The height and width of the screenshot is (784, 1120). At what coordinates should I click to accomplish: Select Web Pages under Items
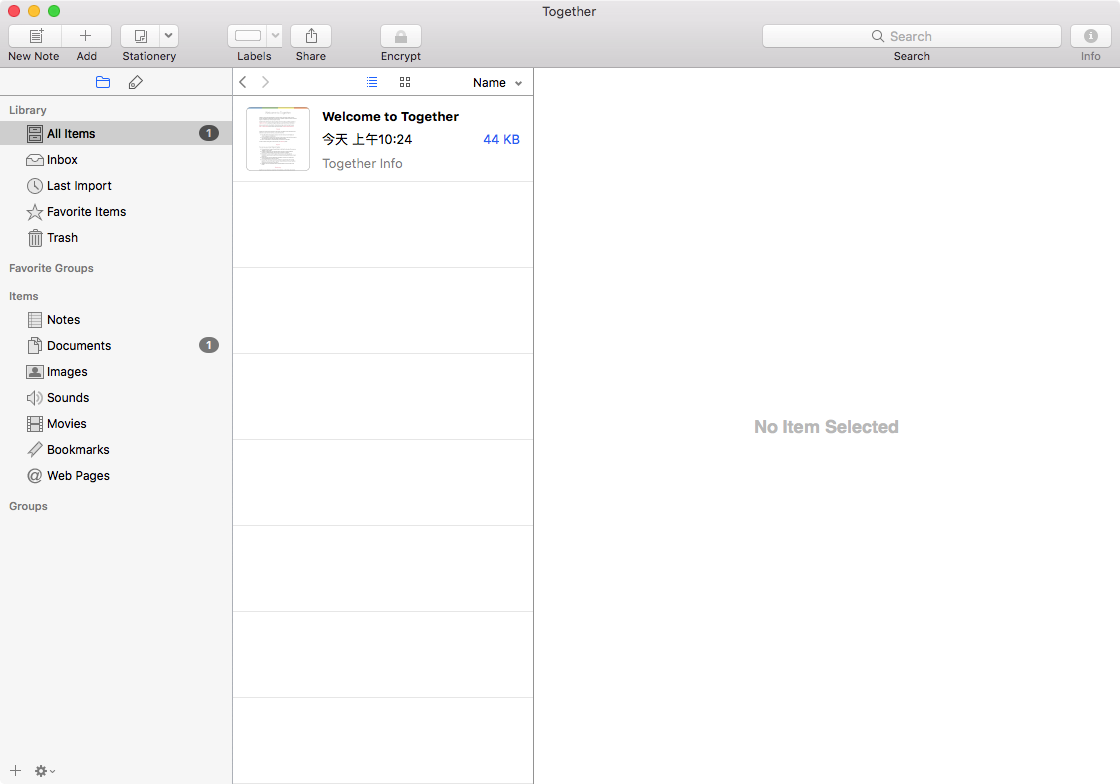click(116, 476)
